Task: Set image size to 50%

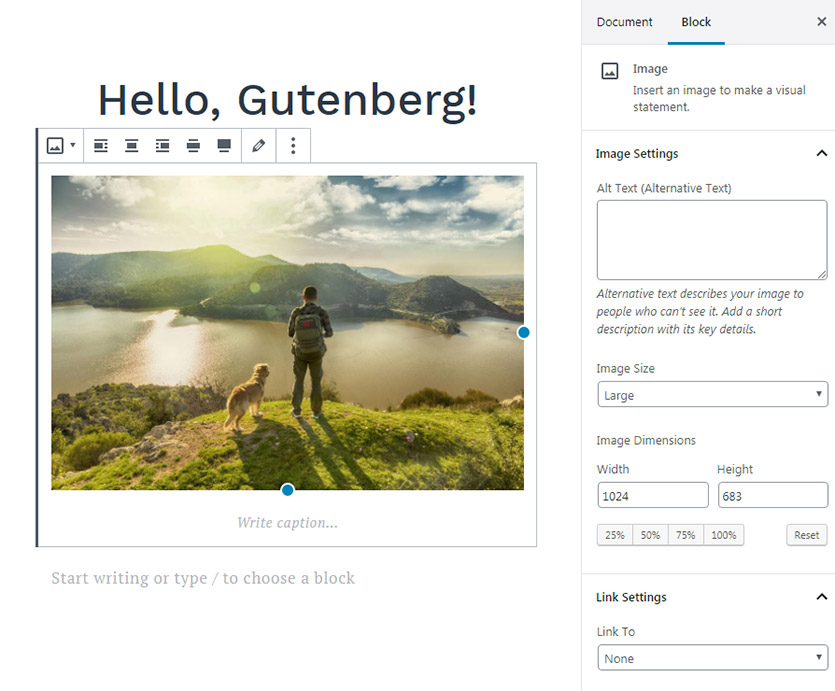Action: coord(650,535)
